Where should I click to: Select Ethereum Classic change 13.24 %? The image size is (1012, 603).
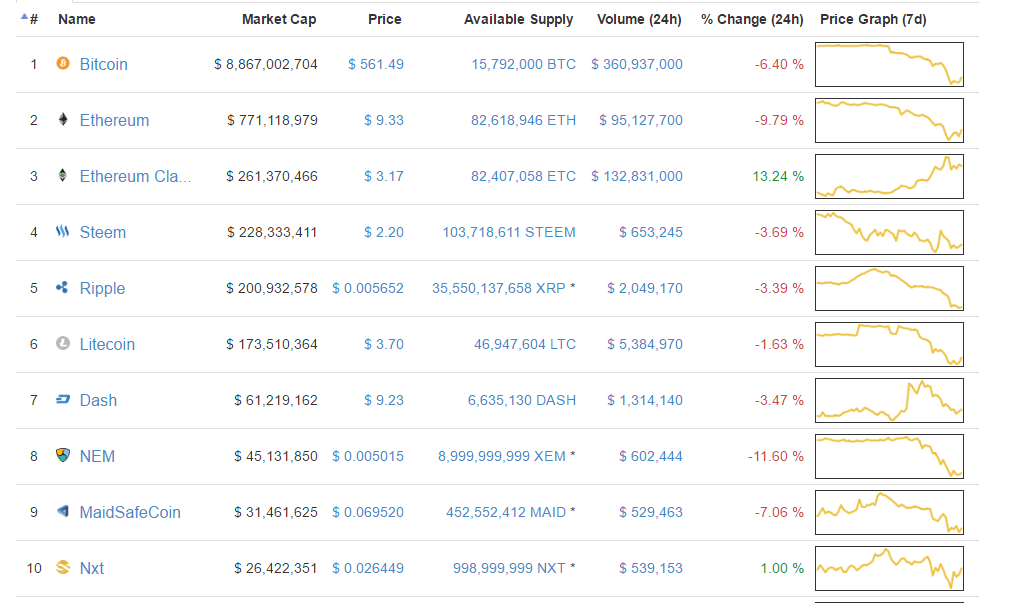[x=778, y=176]
